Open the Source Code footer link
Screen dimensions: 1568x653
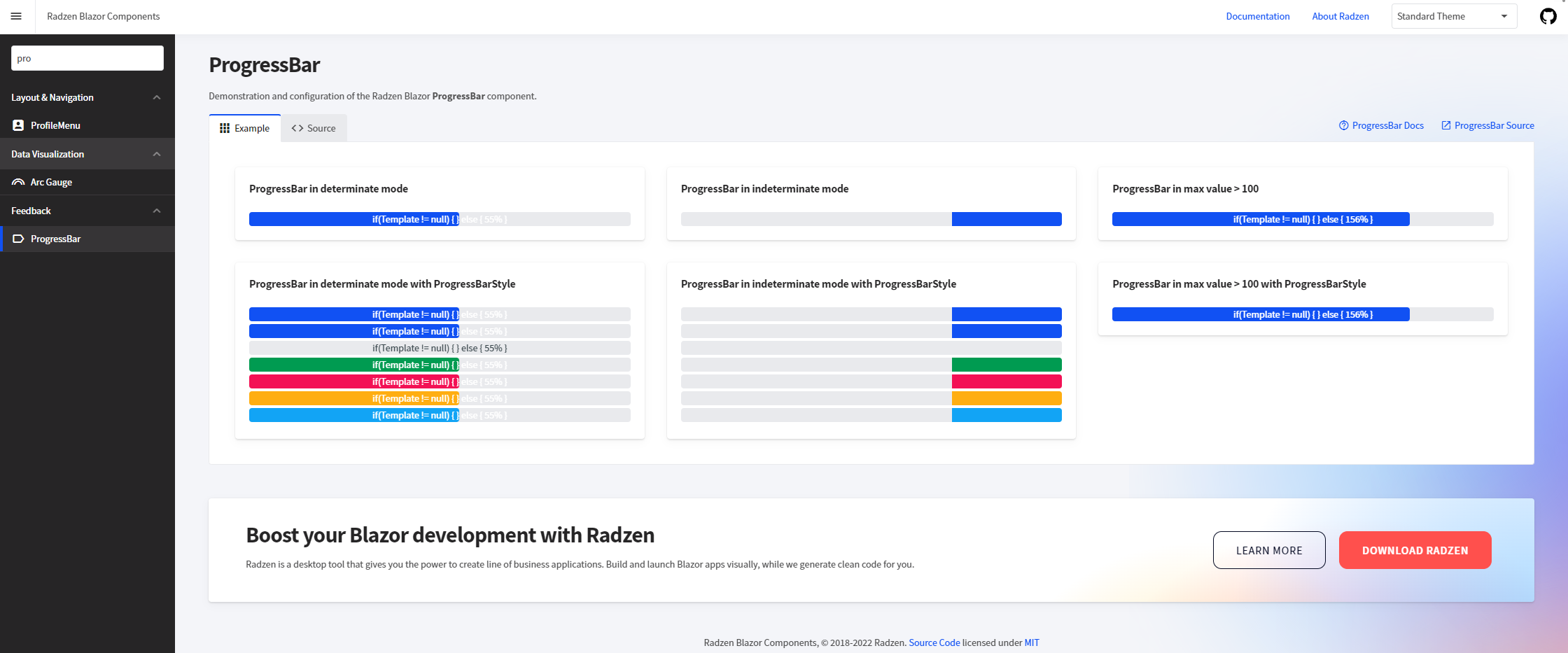934,643
